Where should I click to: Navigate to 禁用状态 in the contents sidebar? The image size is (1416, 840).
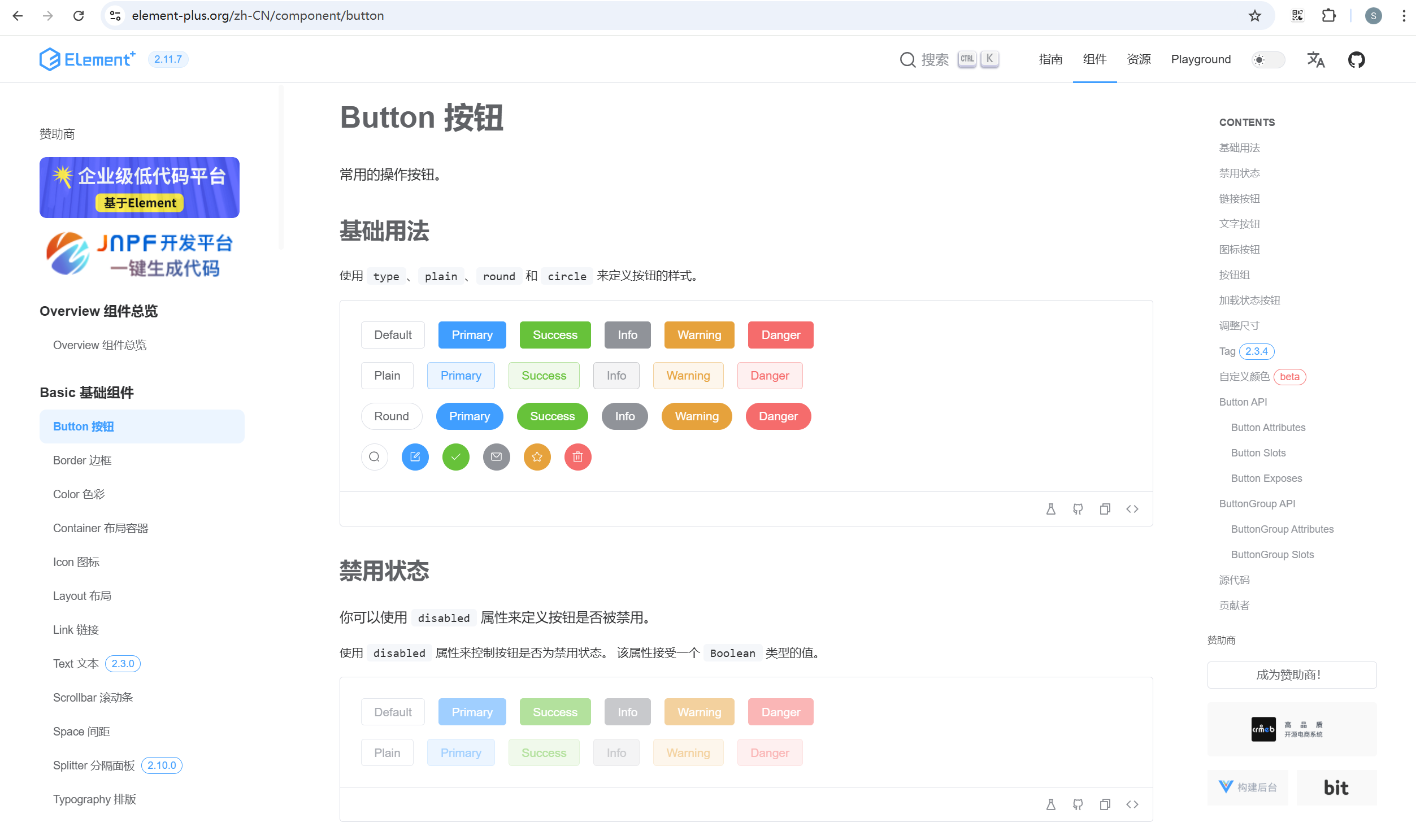[x=1239, y=173]
